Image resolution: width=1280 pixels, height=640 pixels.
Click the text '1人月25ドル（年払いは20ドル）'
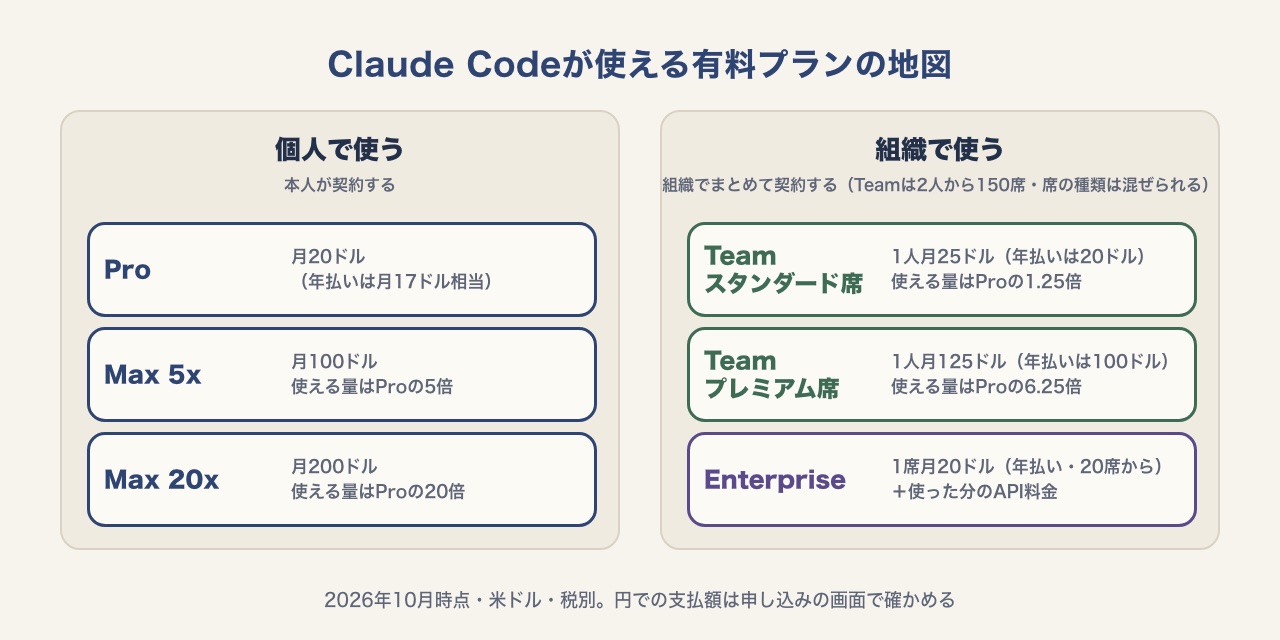[1018, 257]
